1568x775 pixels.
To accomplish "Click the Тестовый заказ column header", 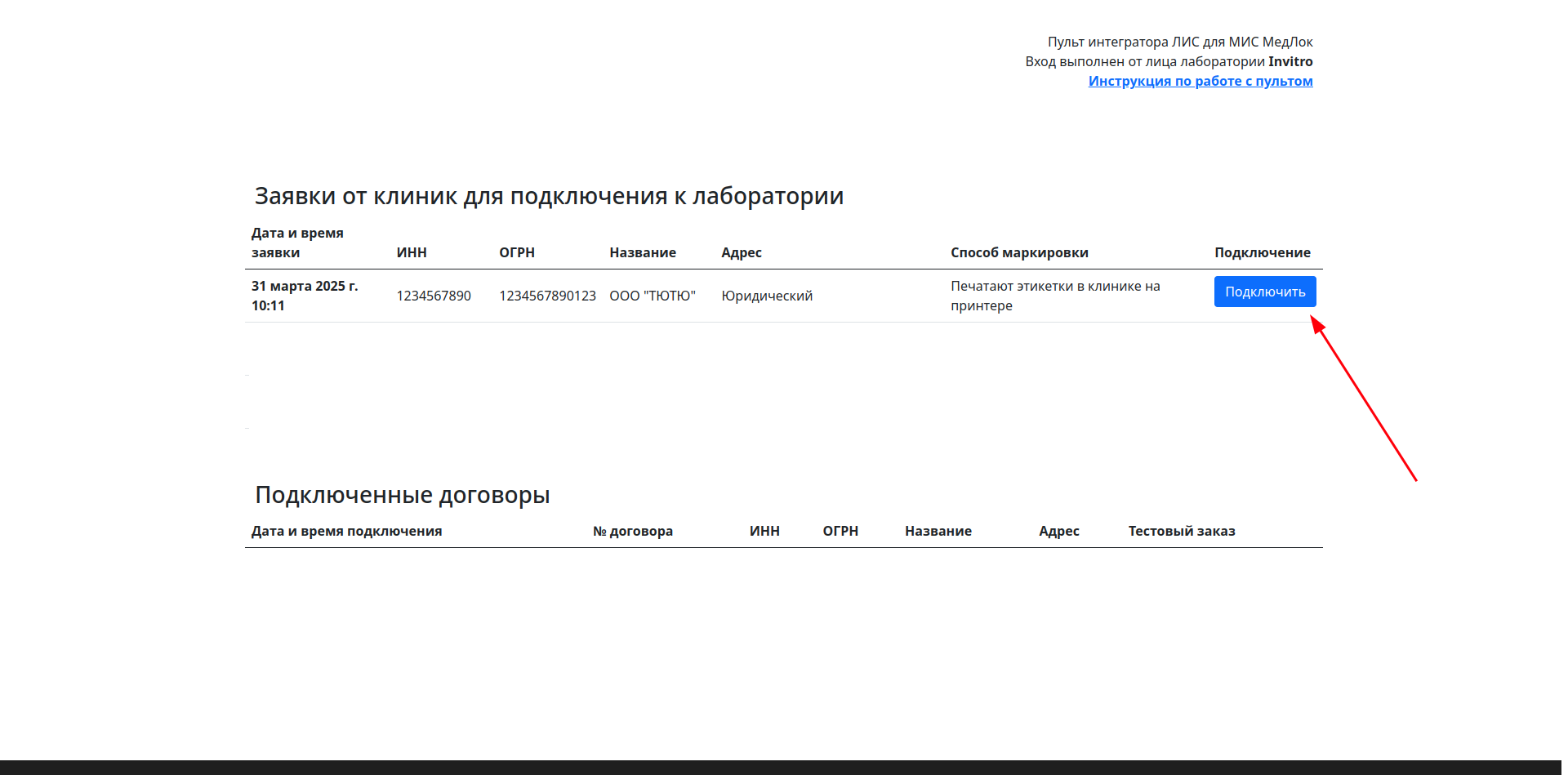I will tap(1181, 531).
